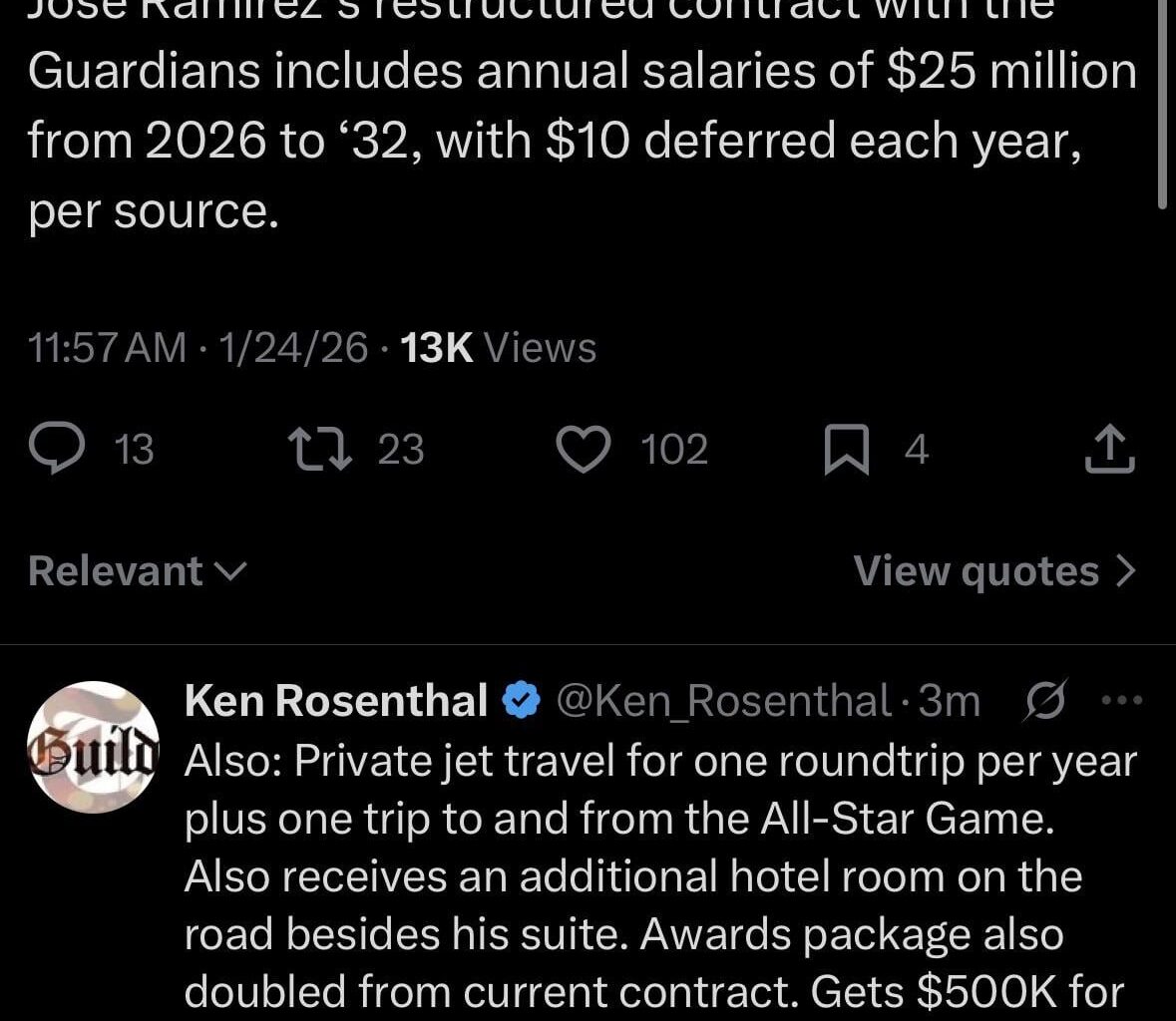Click Ken Rosenthal's verified badge
This screenshot has height=1021, width=1176.
tap(524, 700)
